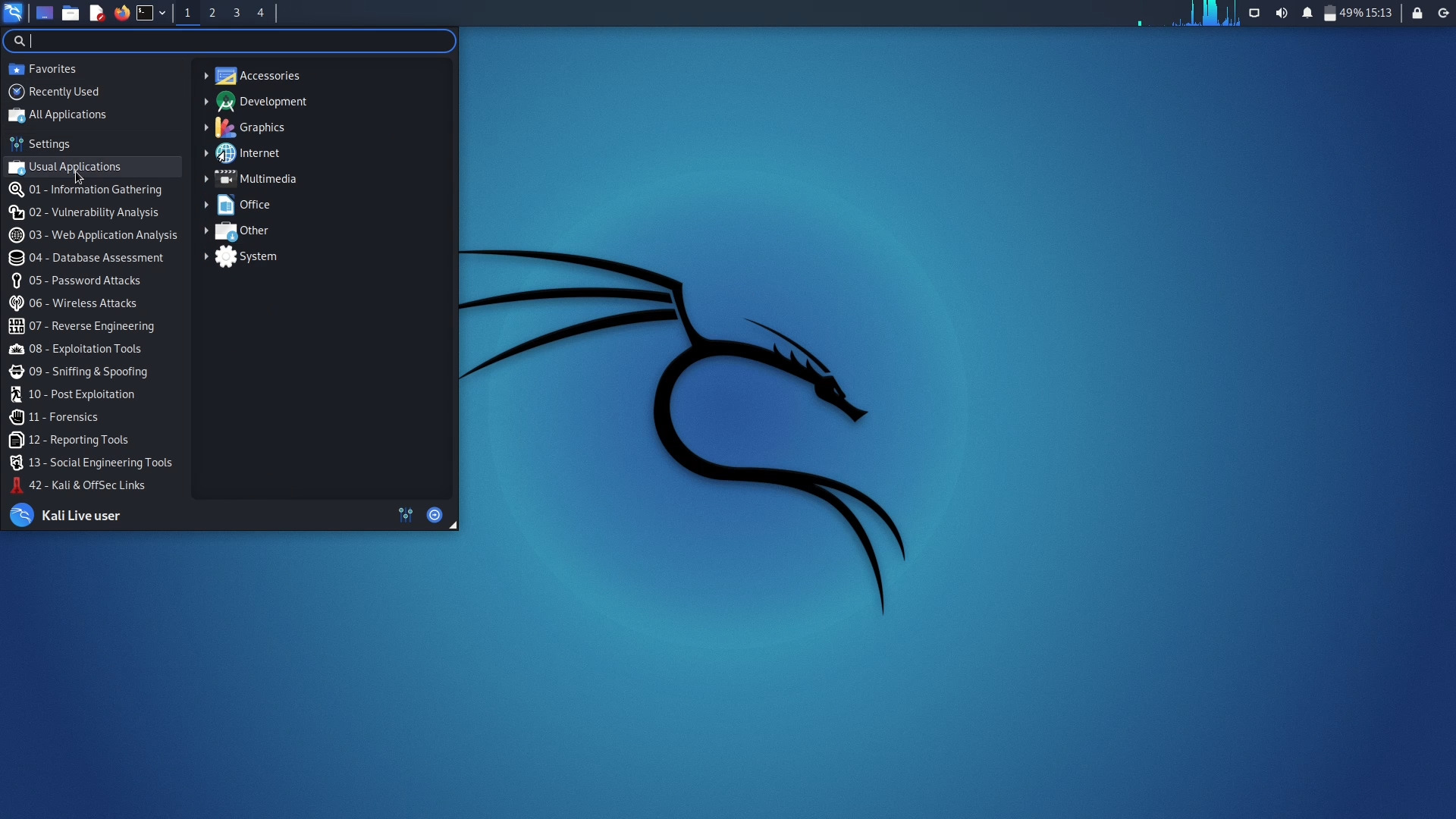Click the Other label
Viewport: 1456px width, 819px height.
[x=254, y=231]
